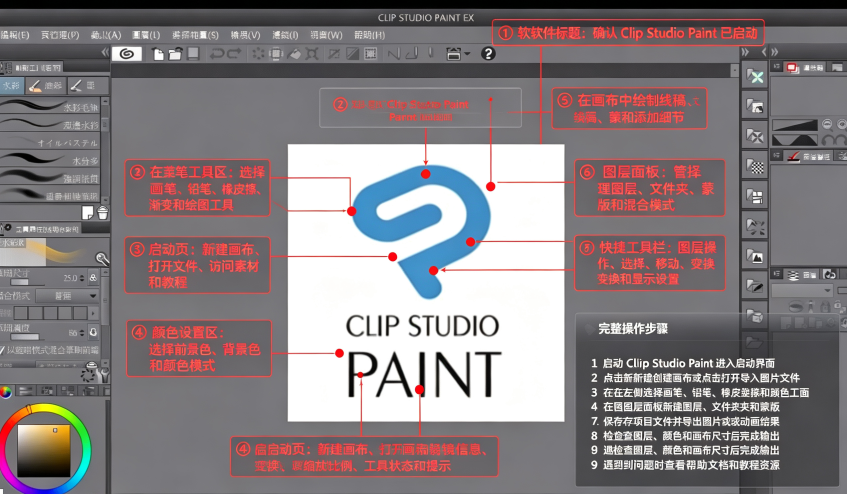The image size is (847, 494).
Task: Open the image material folder icon
Action: tap(755, 106)
